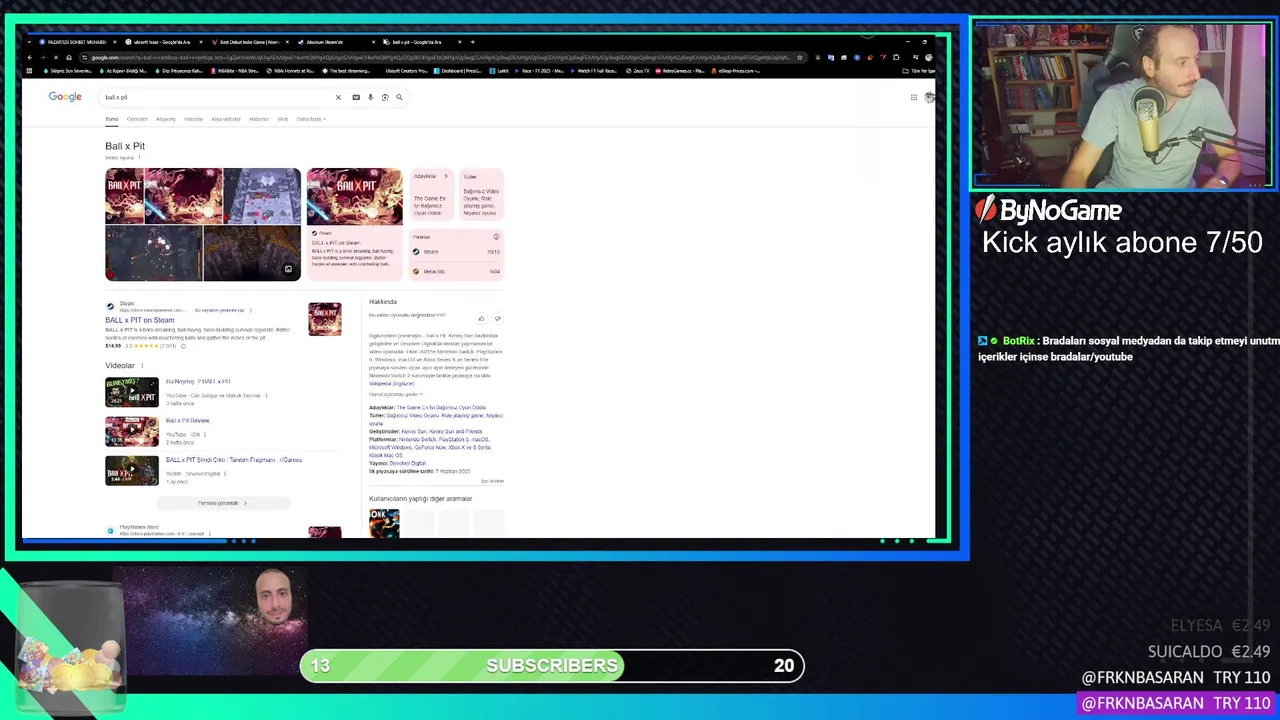Open Reddit BALL x PIT Şimdi Çıktı video

pos(132,470)
